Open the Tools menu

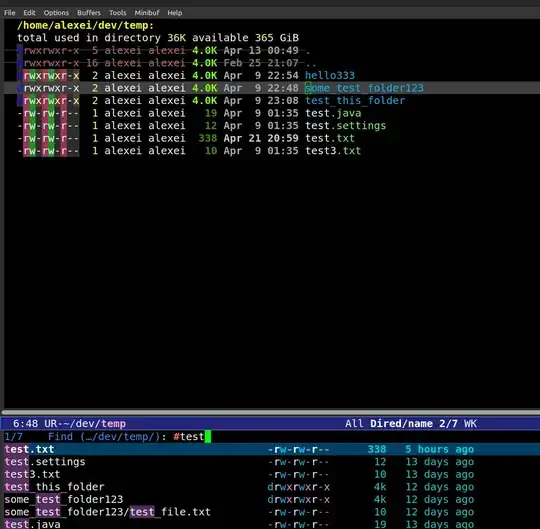(x=117, y=13)
